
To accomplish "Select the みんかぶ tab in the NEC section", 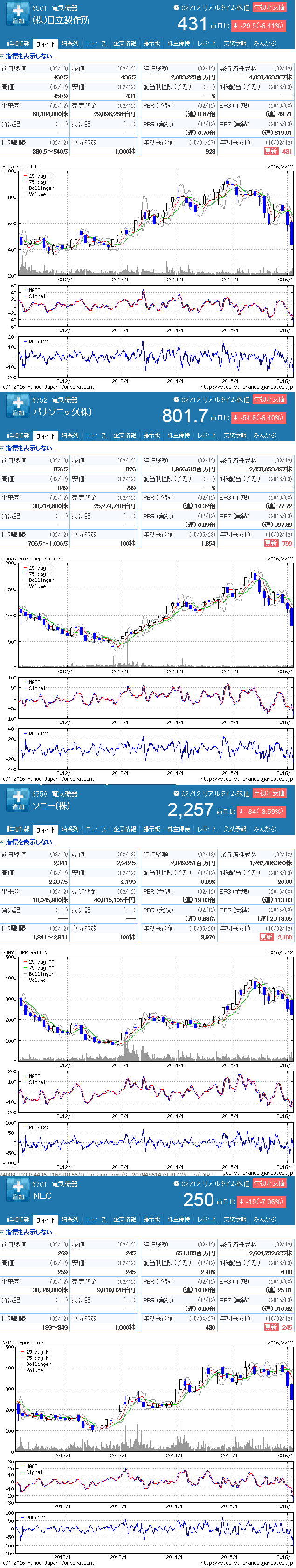I will [264, 1220].
